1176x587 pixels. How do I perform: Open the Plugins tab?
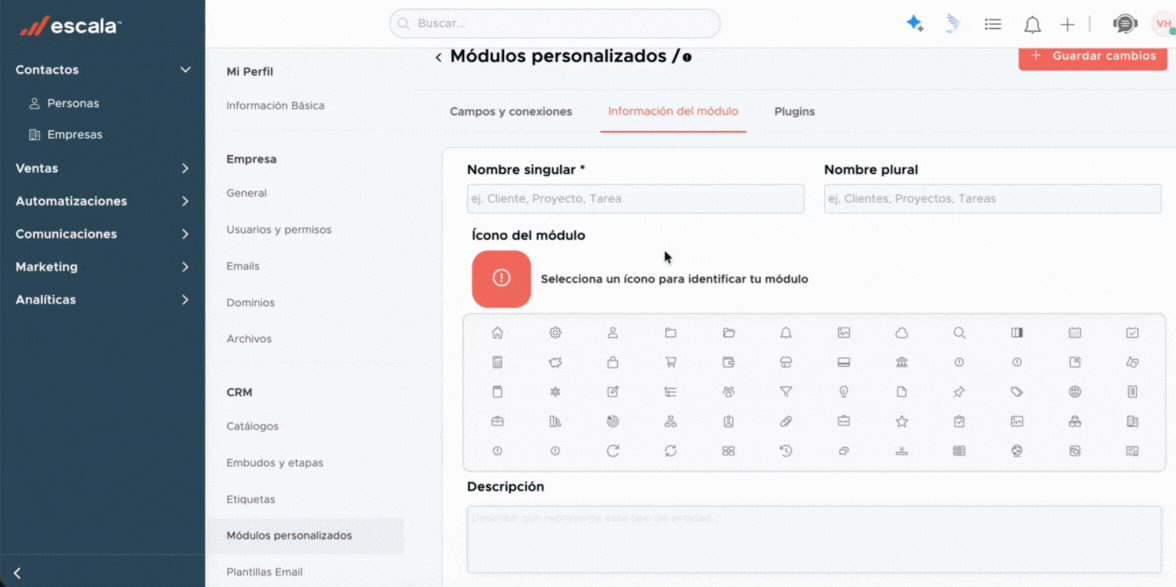coord(794,112)
